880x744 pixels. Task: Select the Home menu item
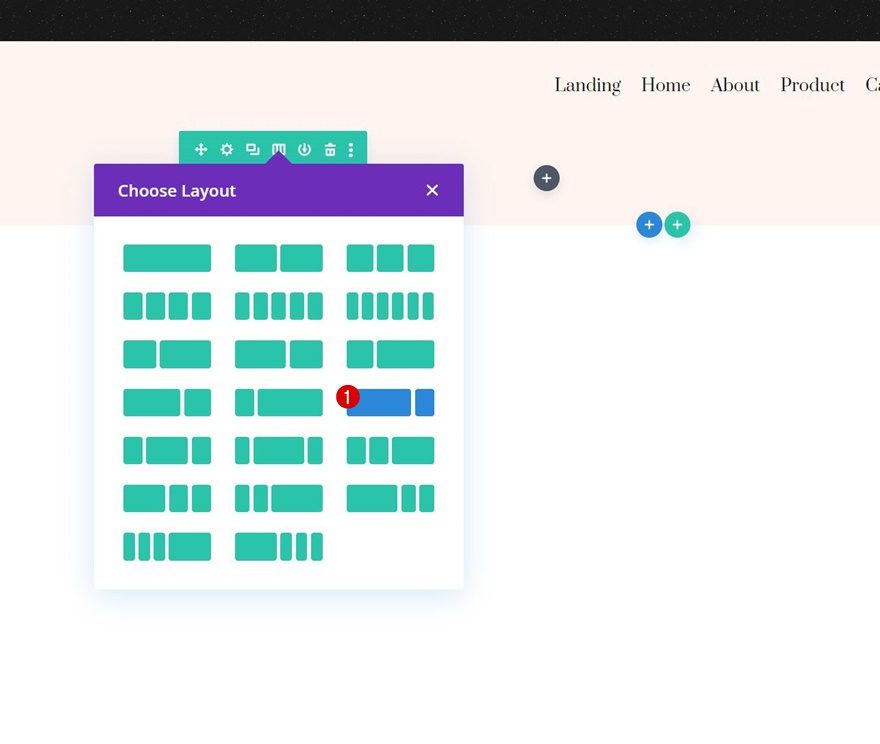pyautogui.click(x=665, y=86)
